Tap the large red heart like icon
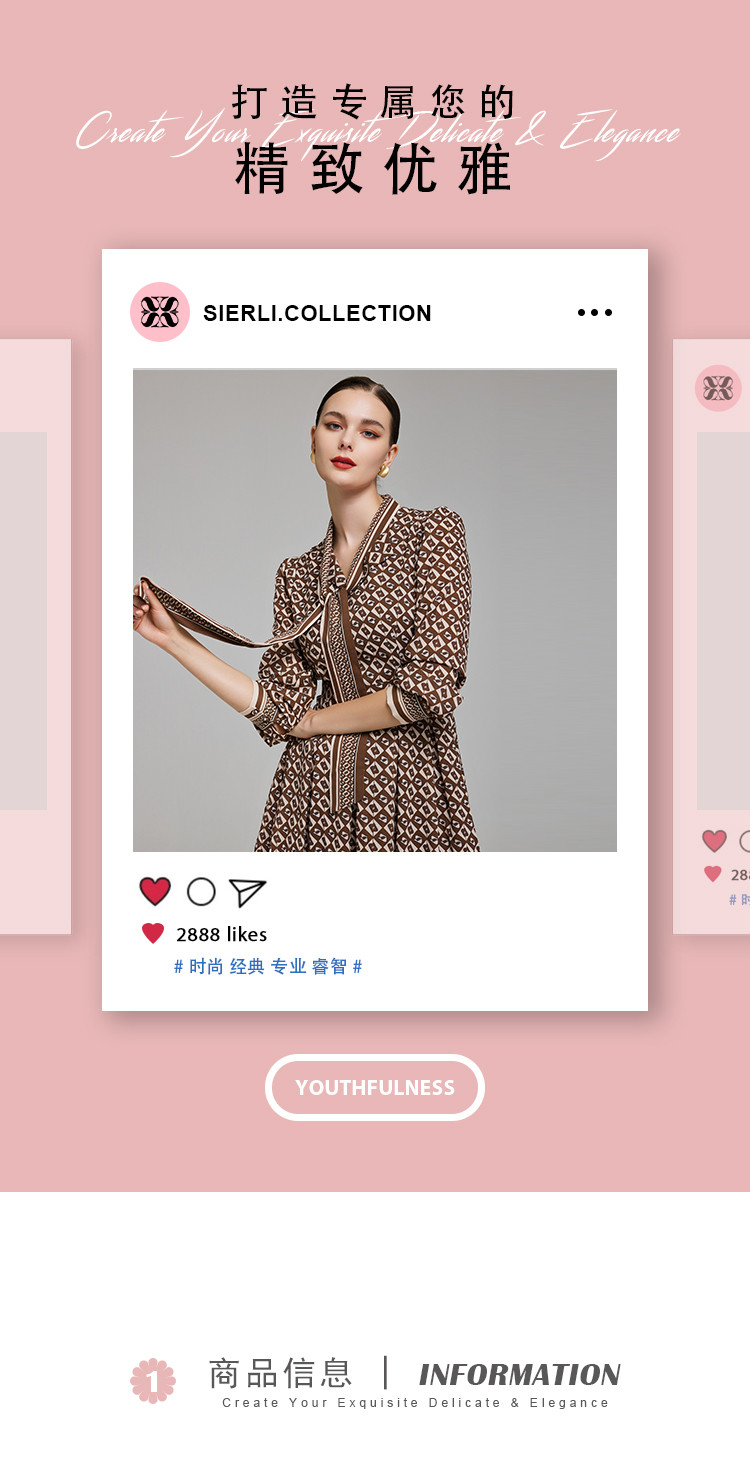 click(x=155, y=891)
